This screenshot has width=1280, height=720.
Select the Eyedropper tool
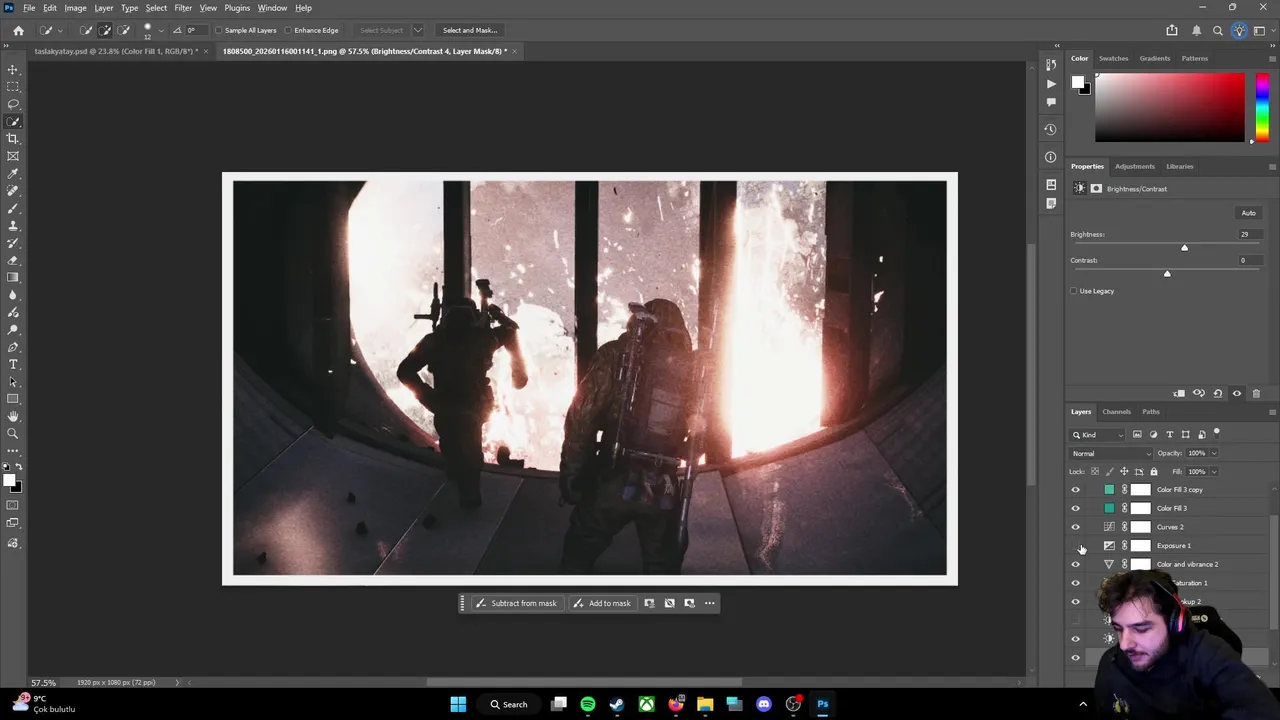(13, 174)
